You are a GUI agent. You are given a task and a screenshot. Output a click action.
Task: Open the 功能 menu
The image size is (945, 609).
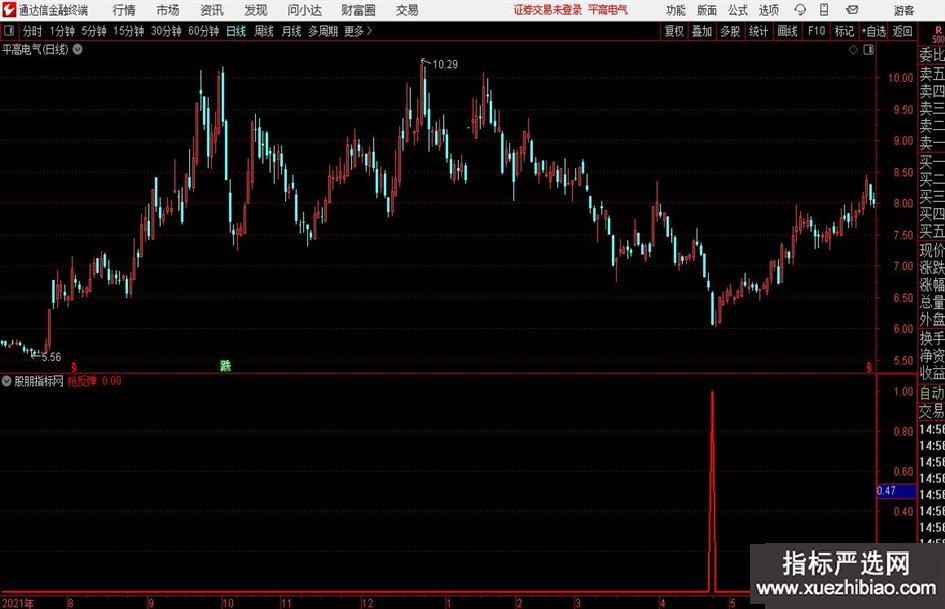click(676, 10)
